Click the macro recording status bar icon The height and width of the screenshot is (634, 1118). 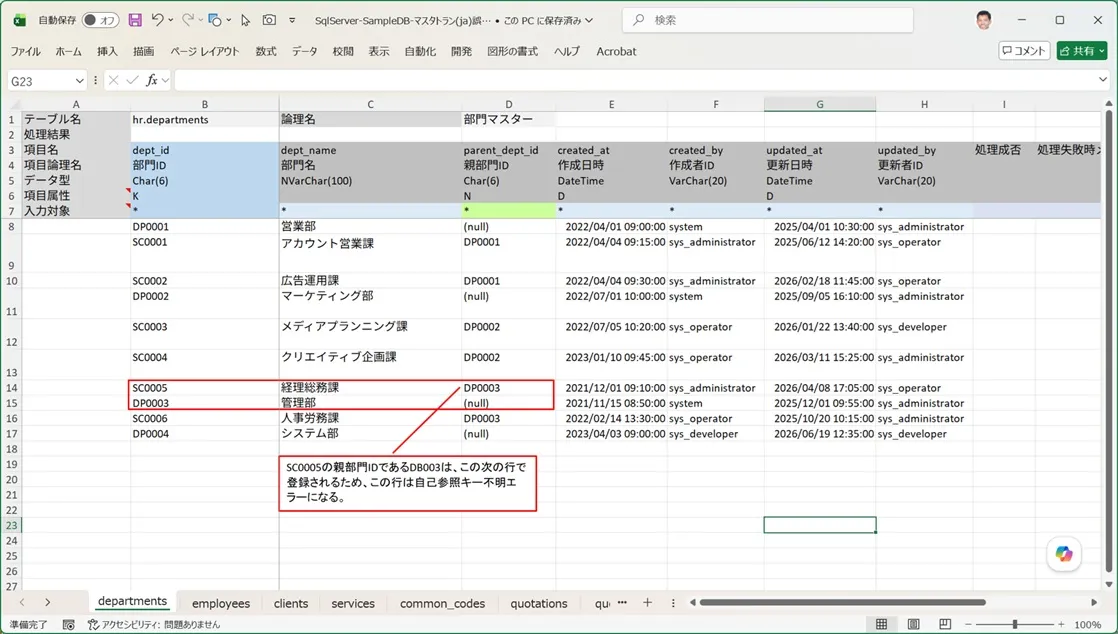coord(68,625)
